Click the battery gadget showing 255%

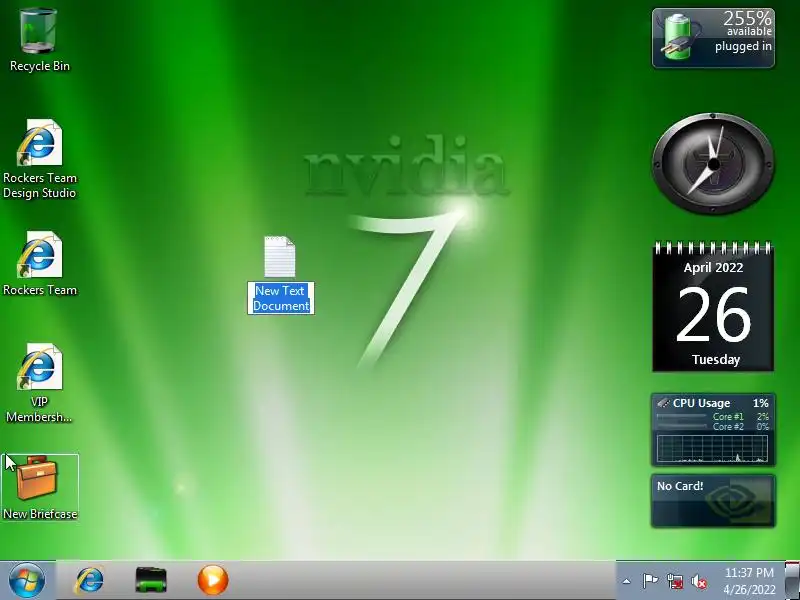coord(713,38)
